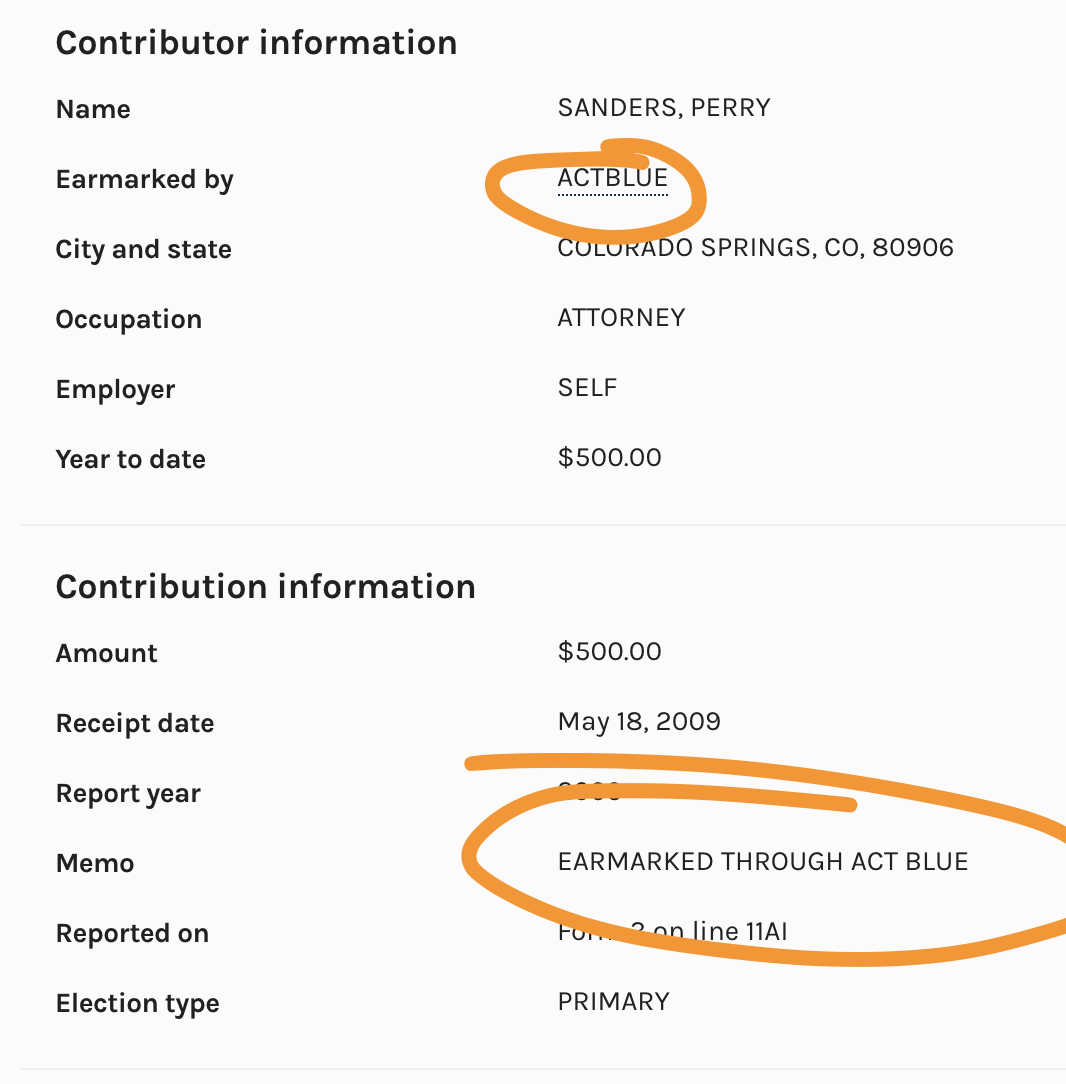Screen dimensions: 1066x1084
Task: Click the Reported on label
Action: click(x=132, y=934)
